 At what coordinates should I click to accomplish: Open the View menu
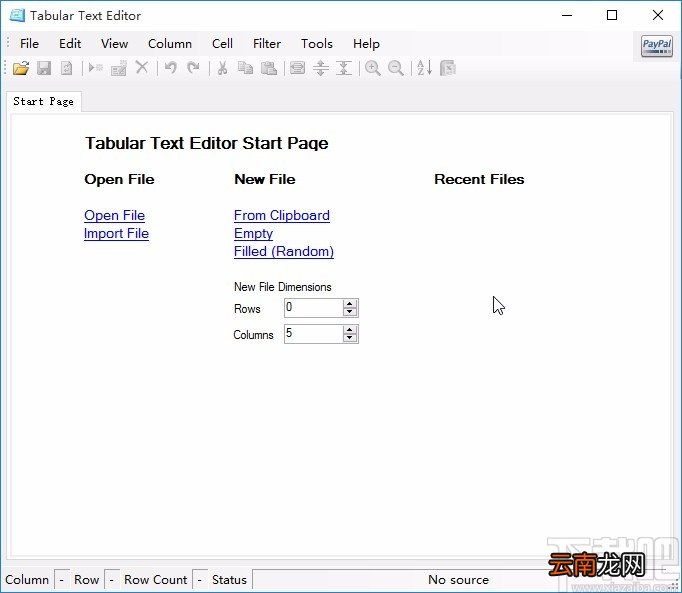click(114, 44)
